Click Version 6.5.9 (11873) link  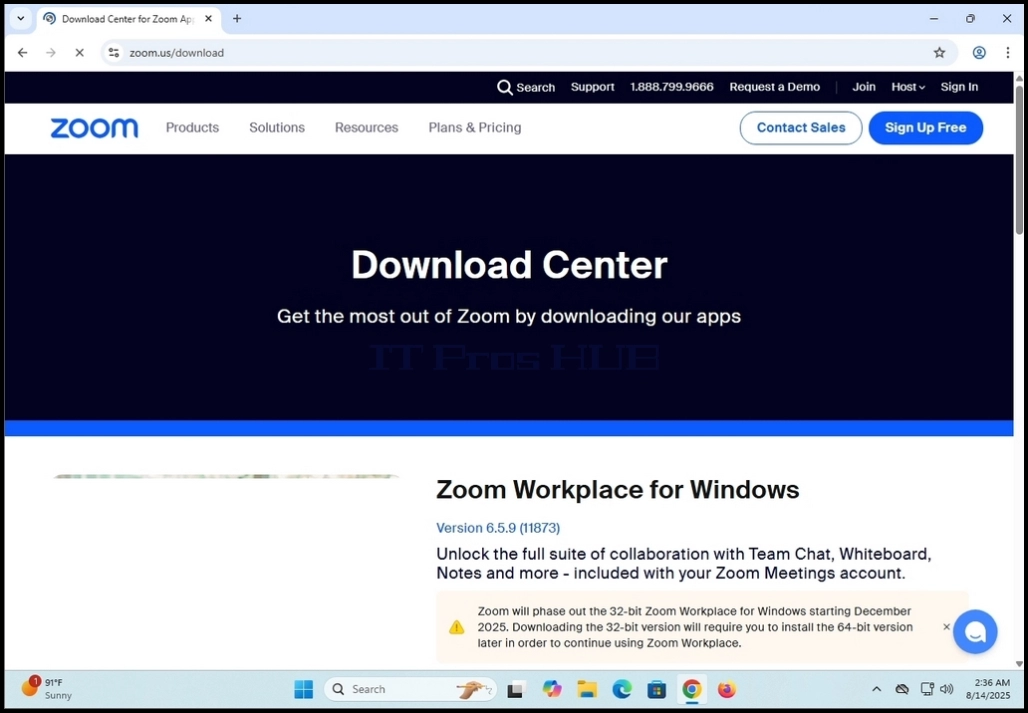tap(498, 528)
